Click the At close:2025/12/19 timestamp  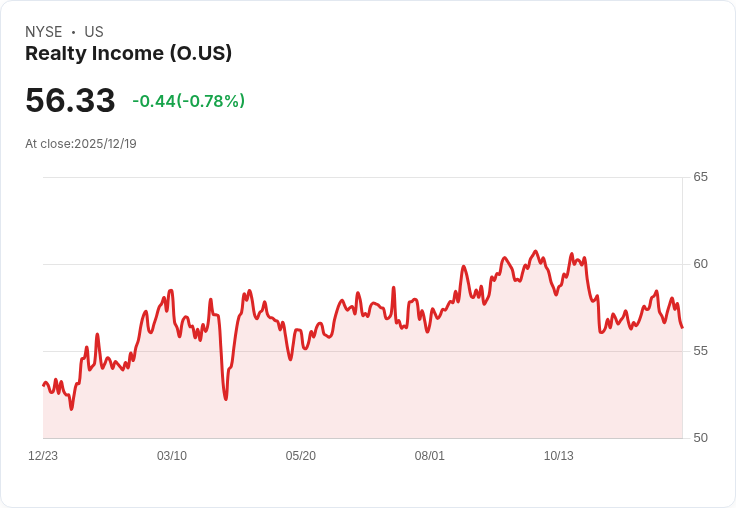[81, 144]
